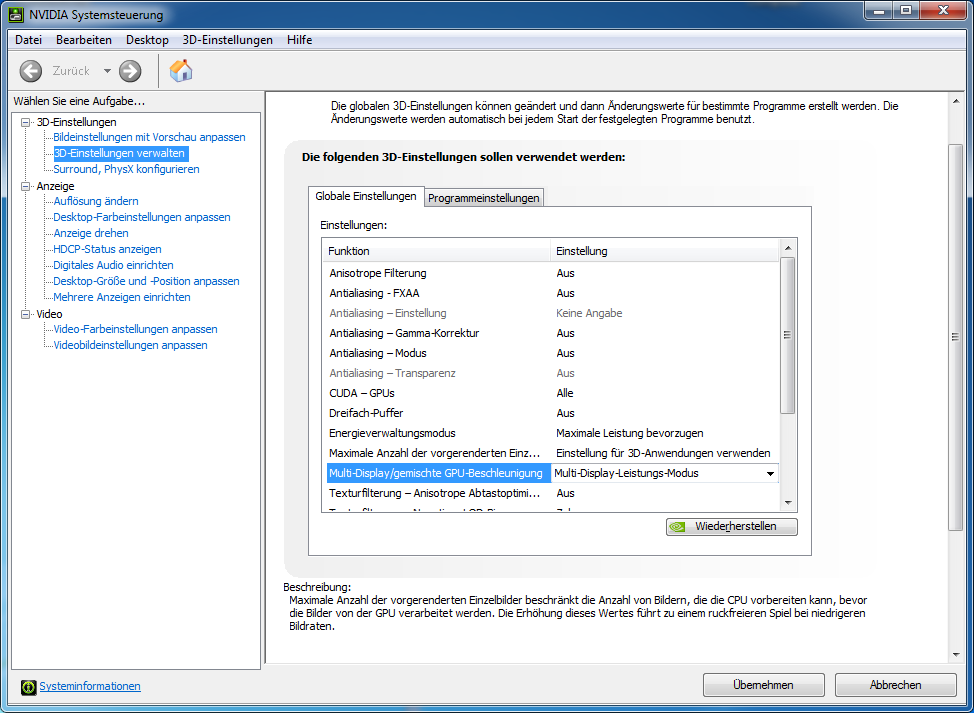Open the Systeminformationen link
Viewport: 974px width, 713px height.
[x=90, y=686]
